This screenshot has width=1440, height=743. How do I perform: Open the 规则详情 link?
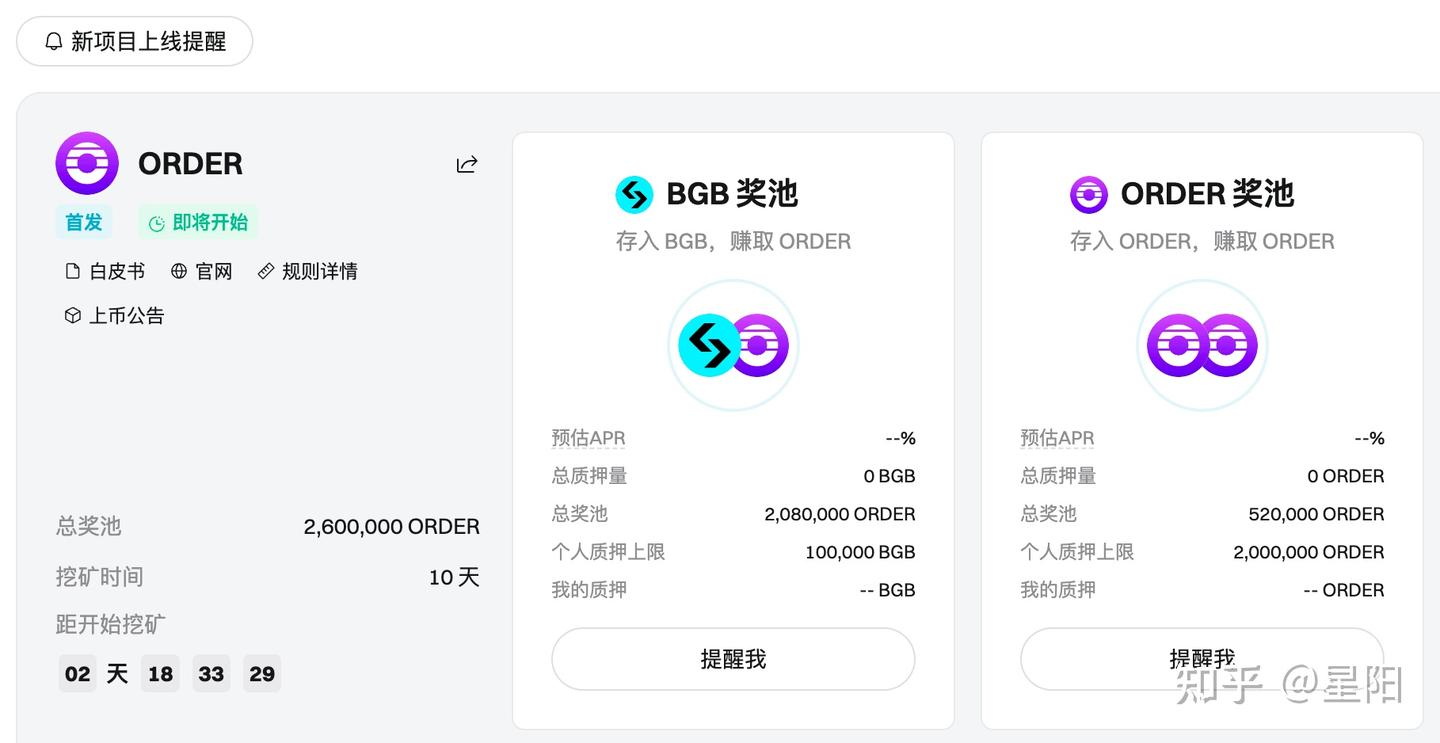pos(320,270)
